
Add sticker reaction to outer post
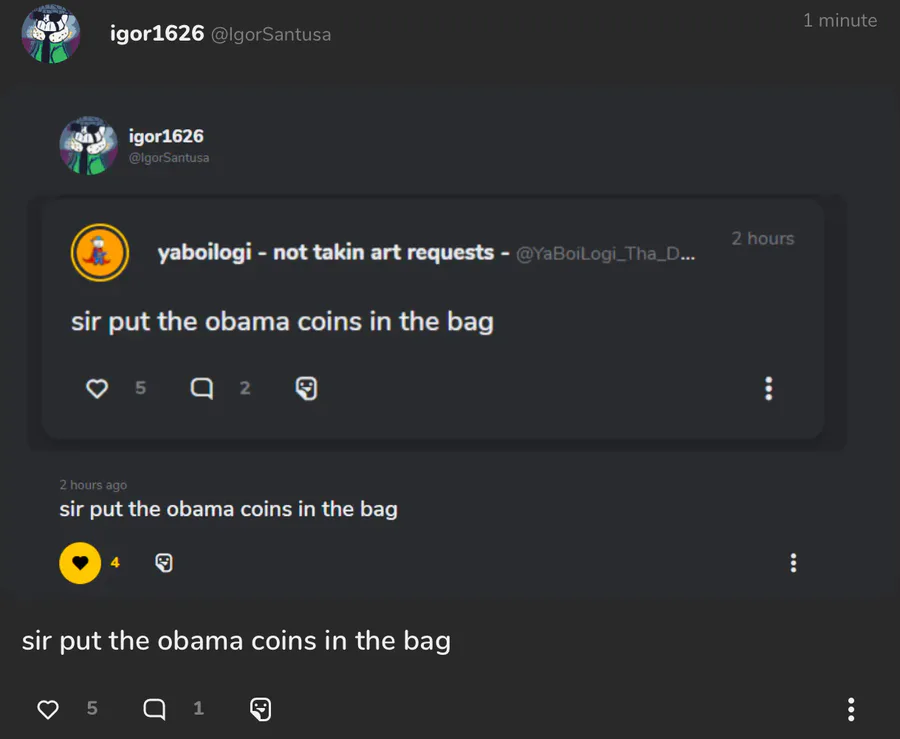point(261,709)
